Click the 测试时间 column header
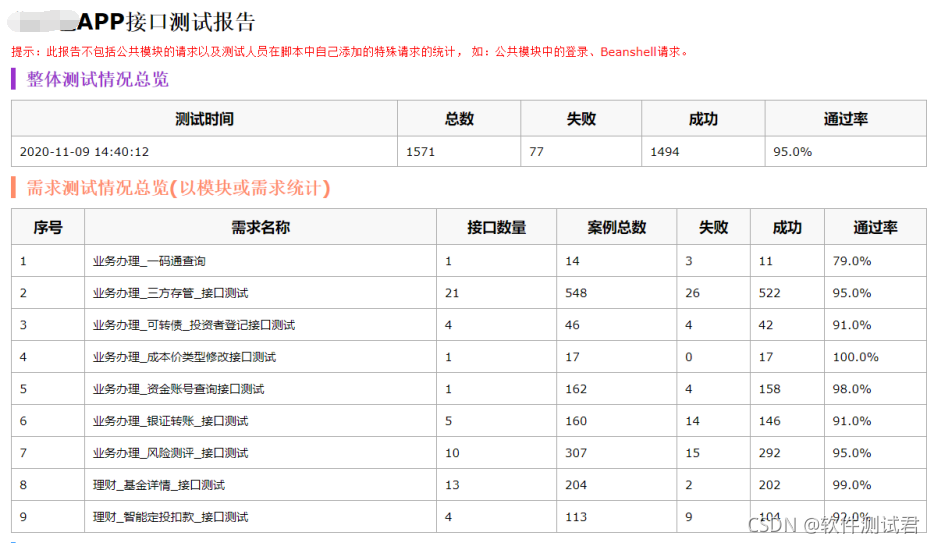Viewport: 935px width, 543px height. [205, 119]
